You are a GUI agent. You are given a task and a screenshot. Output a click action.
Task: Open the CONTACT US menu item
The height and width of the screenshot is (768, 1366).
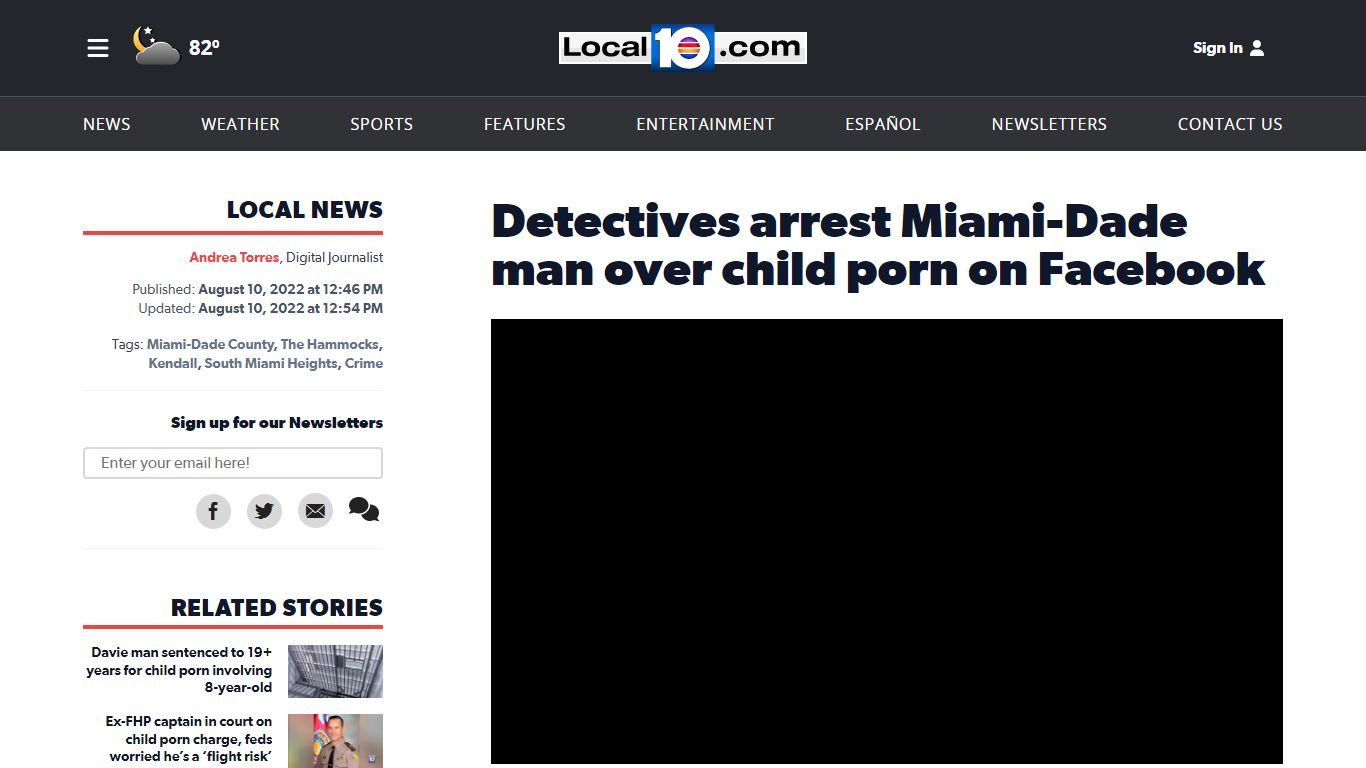point(1230,124)
